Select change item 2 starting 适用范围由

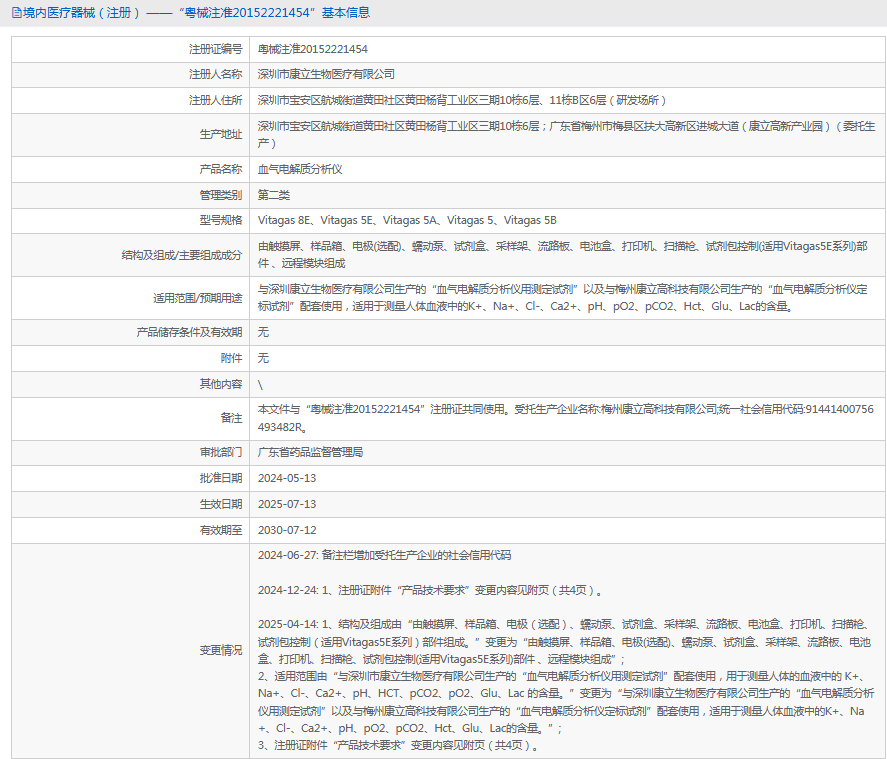[x=566, y=702]
